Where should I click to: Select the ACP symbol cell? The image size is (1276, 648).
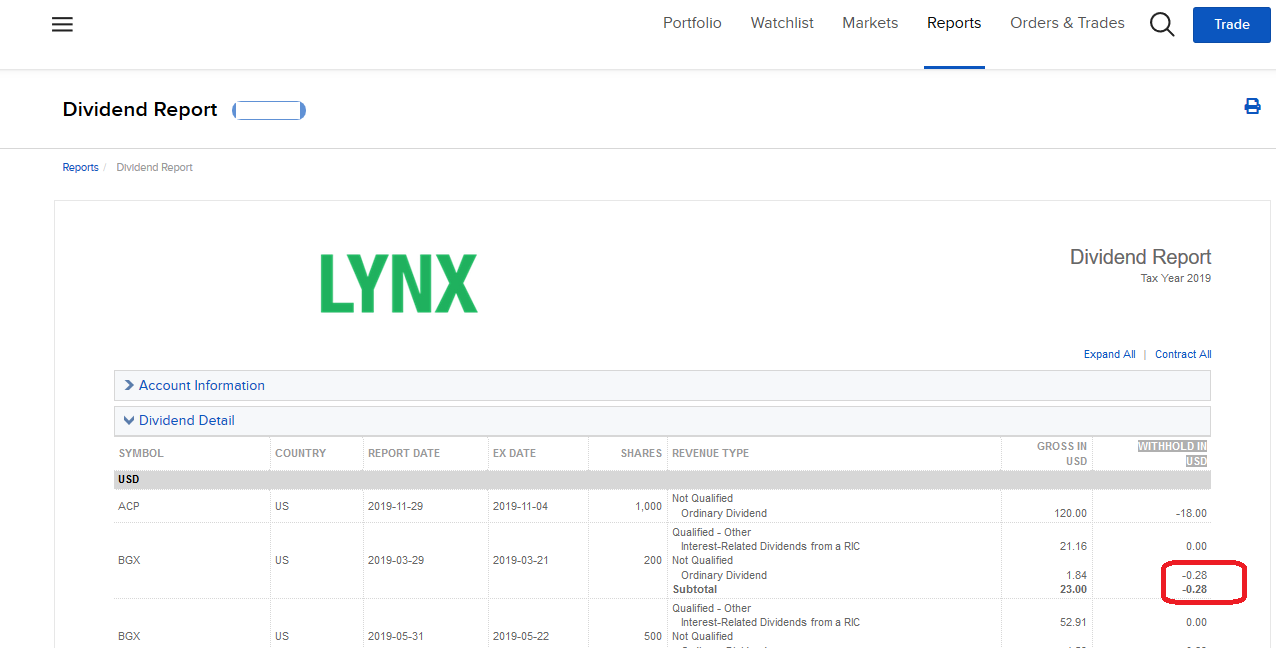[x=129, y=506]
